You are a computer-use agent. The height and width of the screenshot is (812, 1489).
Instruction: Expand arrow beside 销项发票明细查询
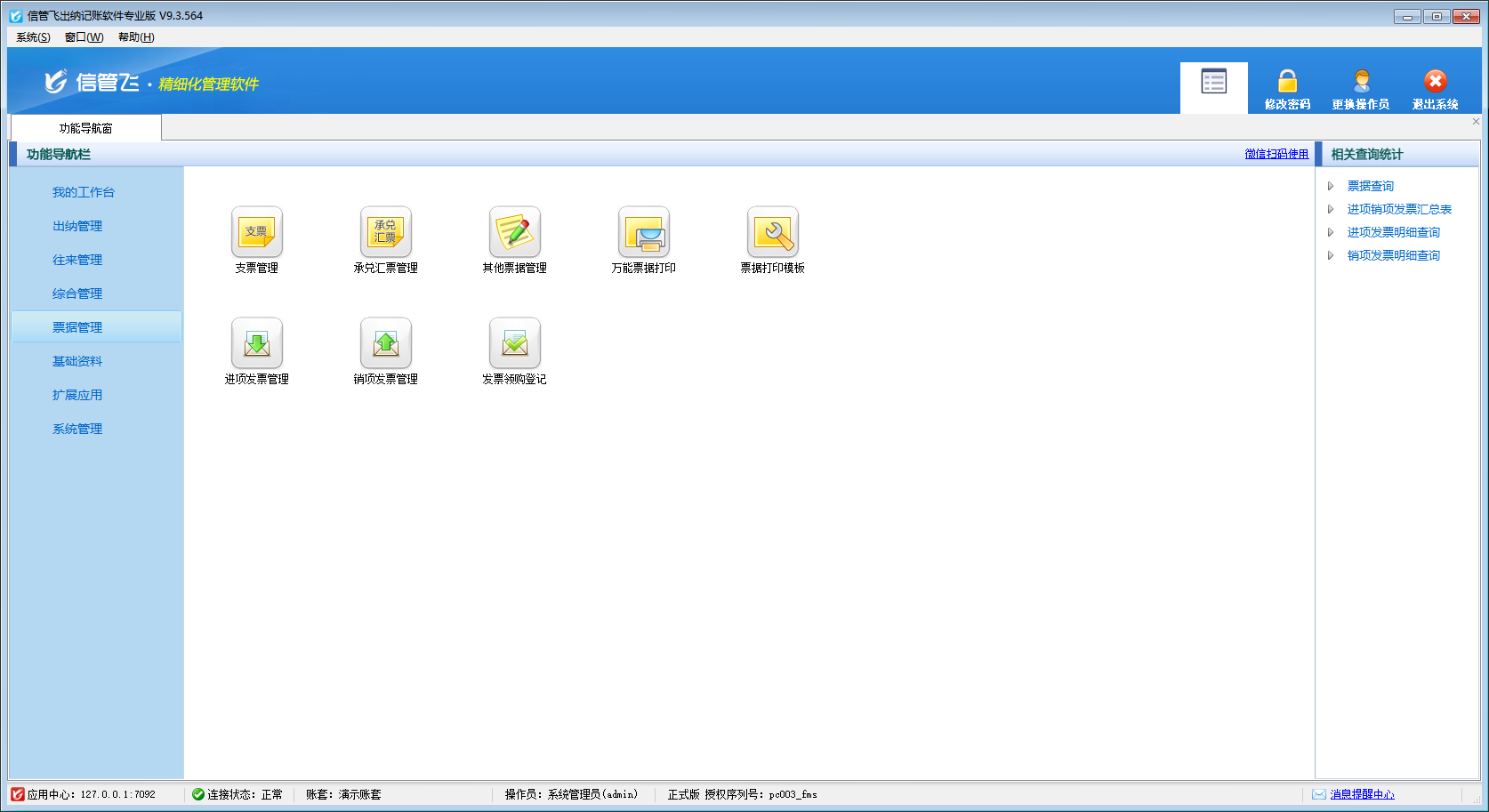(1331, 255)
